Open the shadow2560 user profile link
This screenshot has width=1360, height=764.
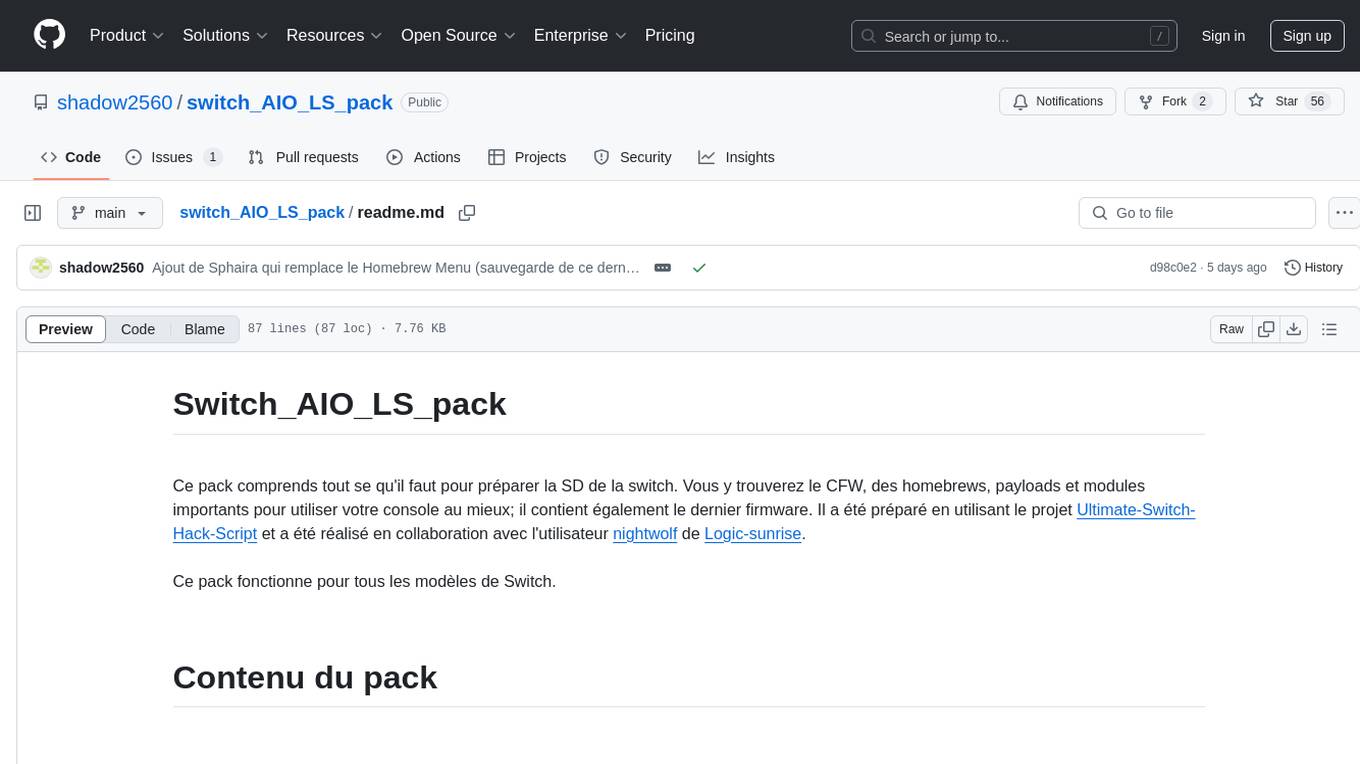point(115,102)
